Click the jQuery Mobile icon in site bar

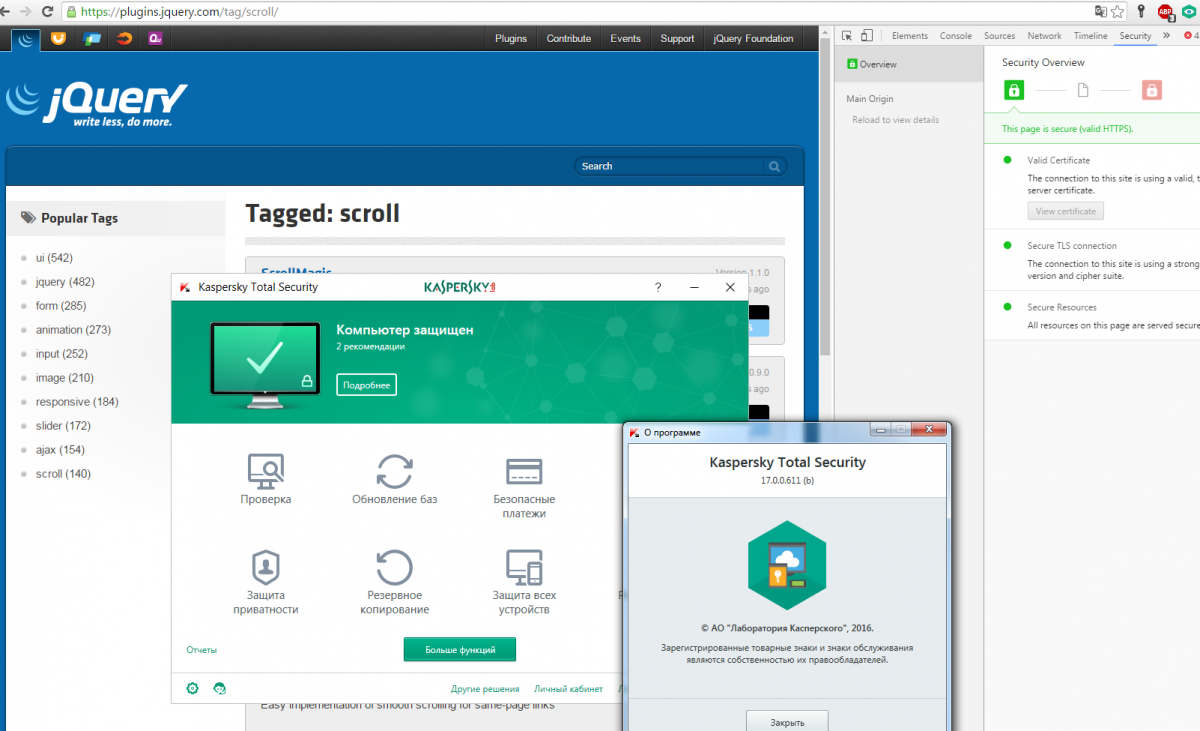[x=92, y=39]
